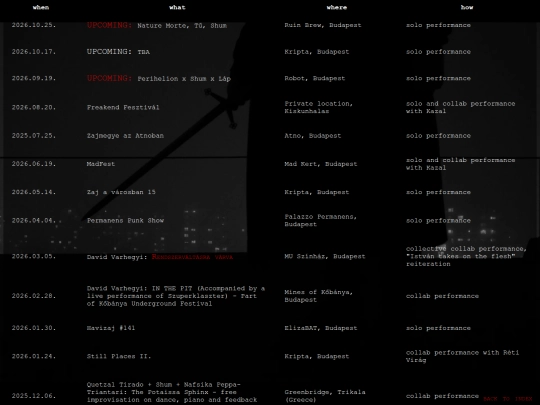Click the date 2026.05.14.

click(34, 192)
